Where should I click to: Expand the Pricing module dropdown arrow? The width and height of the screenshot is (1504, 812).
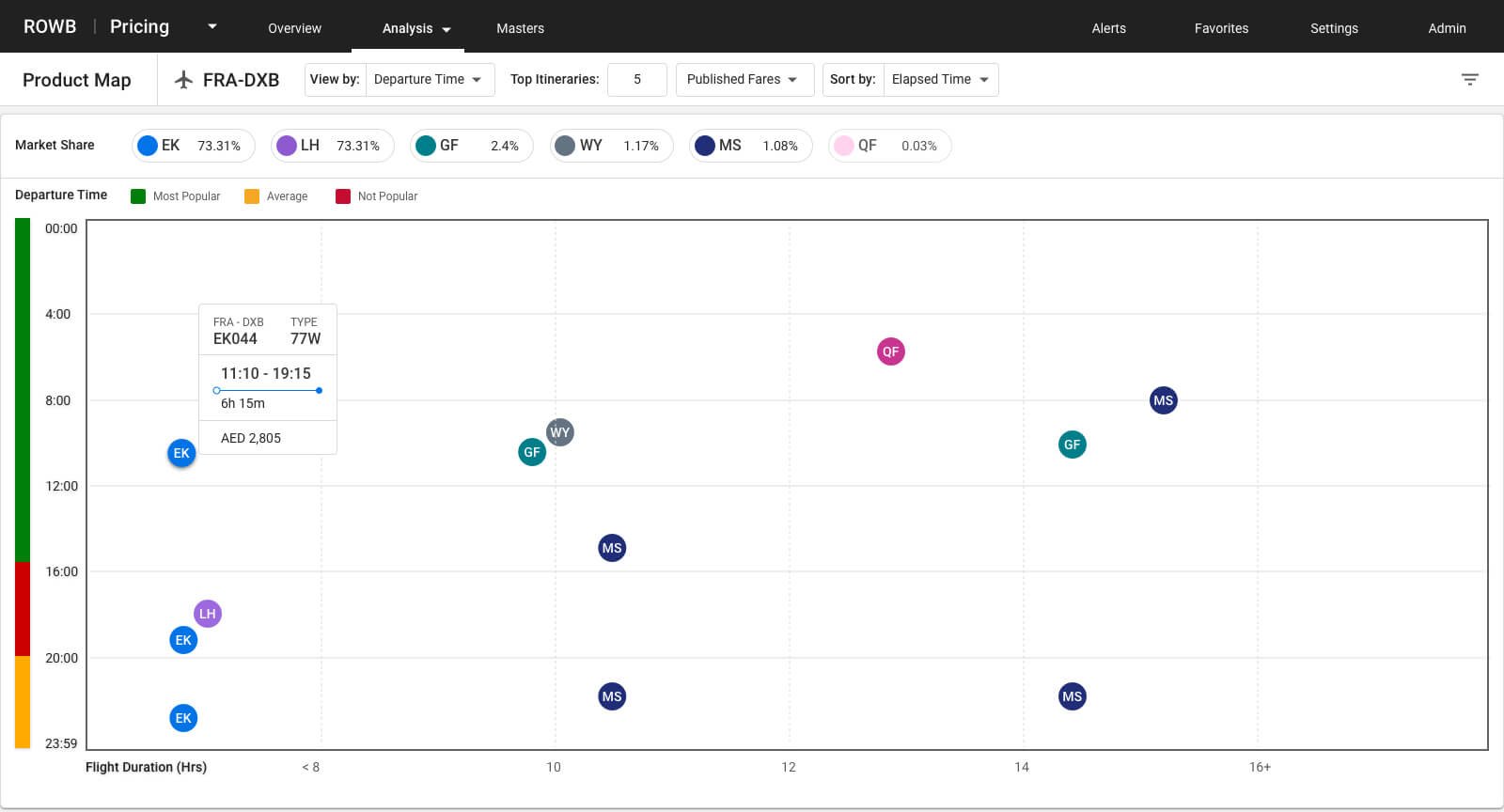click(x=212, y=26)
